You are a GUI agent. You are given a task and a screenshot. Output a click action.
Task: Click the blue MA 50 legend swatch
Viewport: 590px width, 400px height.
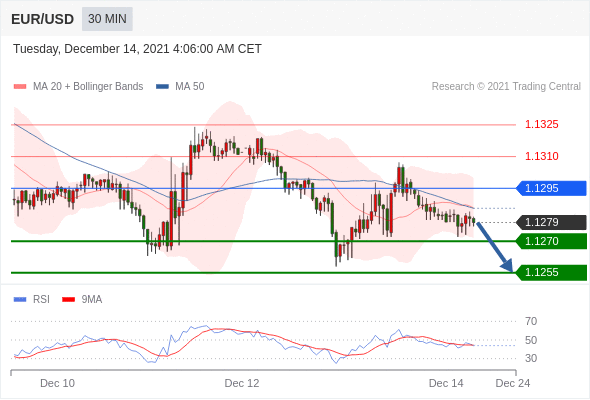pos(162,87)
